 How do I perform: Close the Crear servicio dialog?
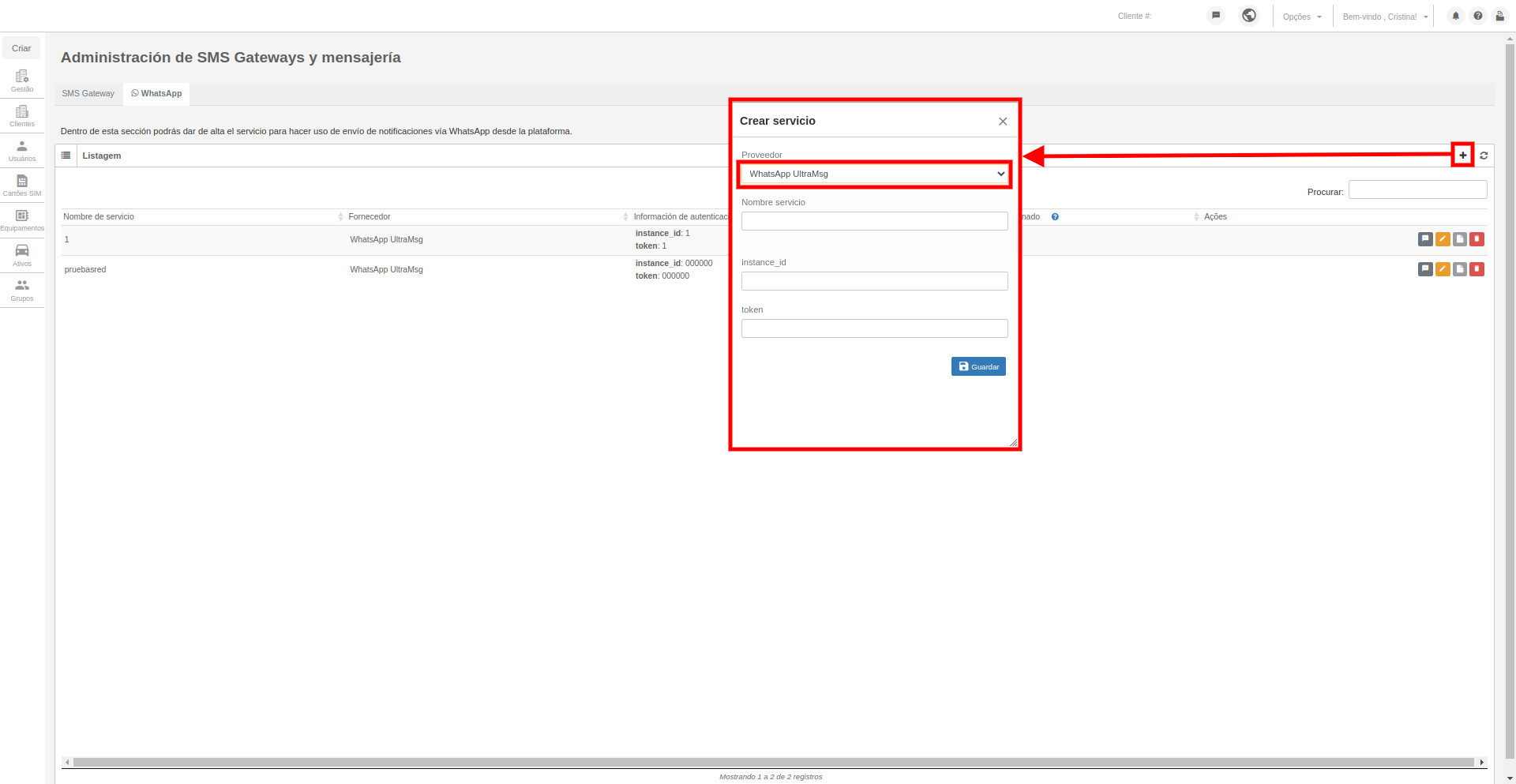pyautogui.click(x=1003, y=122)
